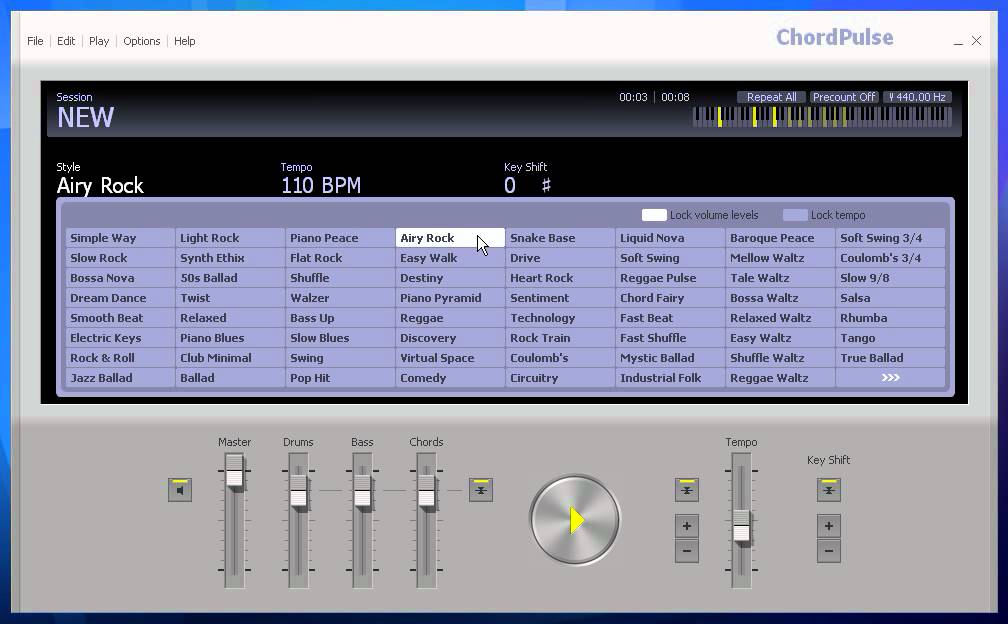Select the Industrial Folk style
The width and height of the screenshot is (1008, 624).
pyautogui.click(x=670, y=378)
